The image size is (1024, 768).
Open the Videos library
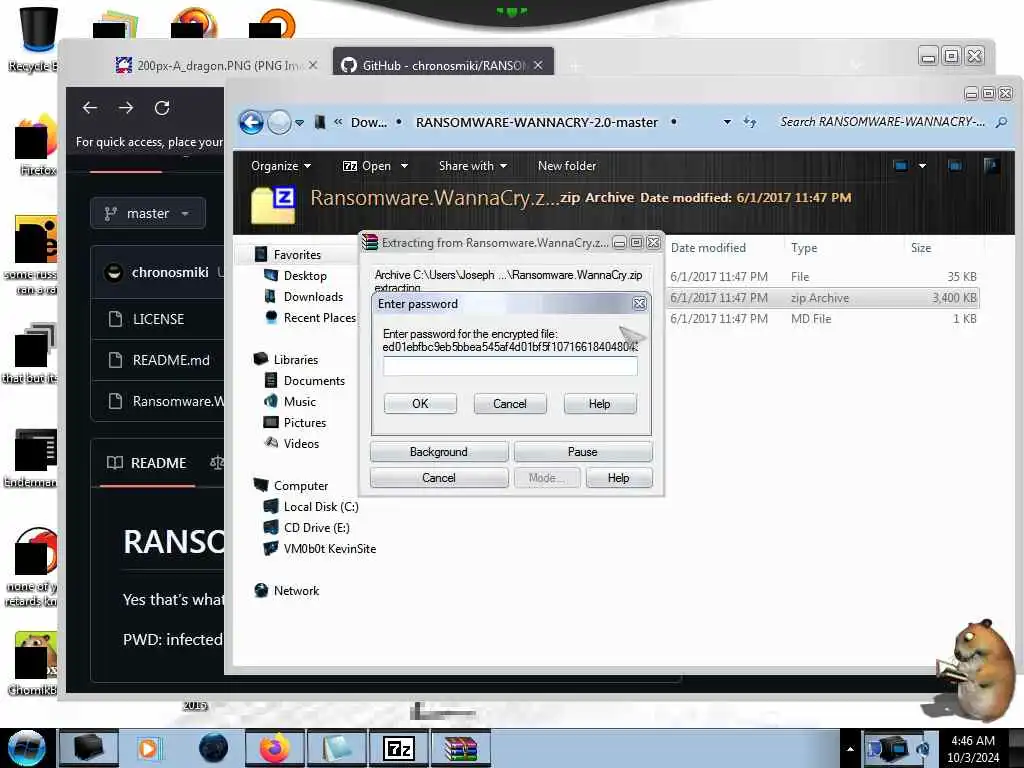pyautogui.click(x=301, y=443)
